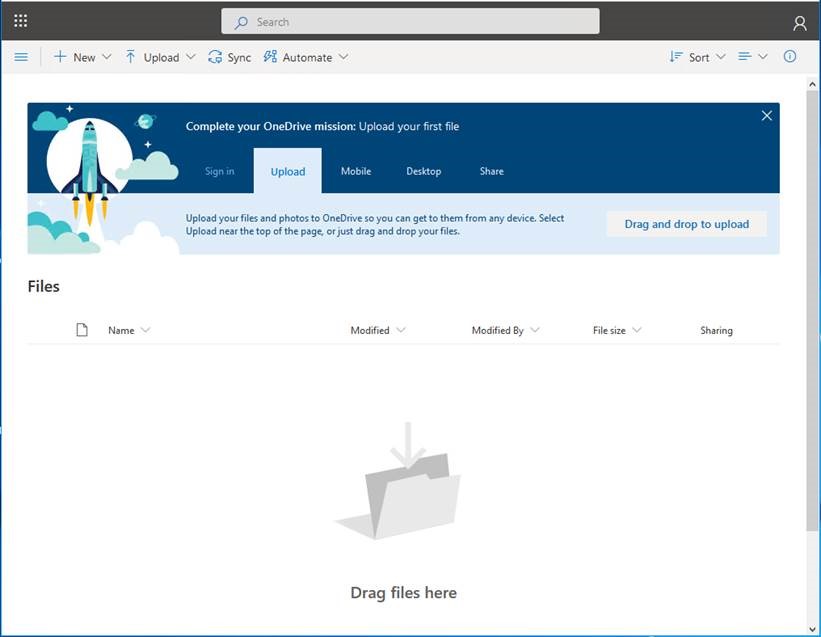Click the Sync icon
This screenshot has width=821, height=637.
point(215,57)
